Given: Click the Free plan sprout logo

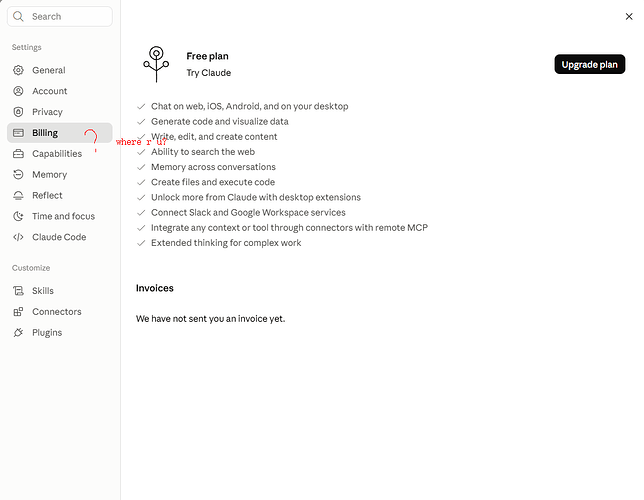Looking at the screenshot, I should point(156,64).
